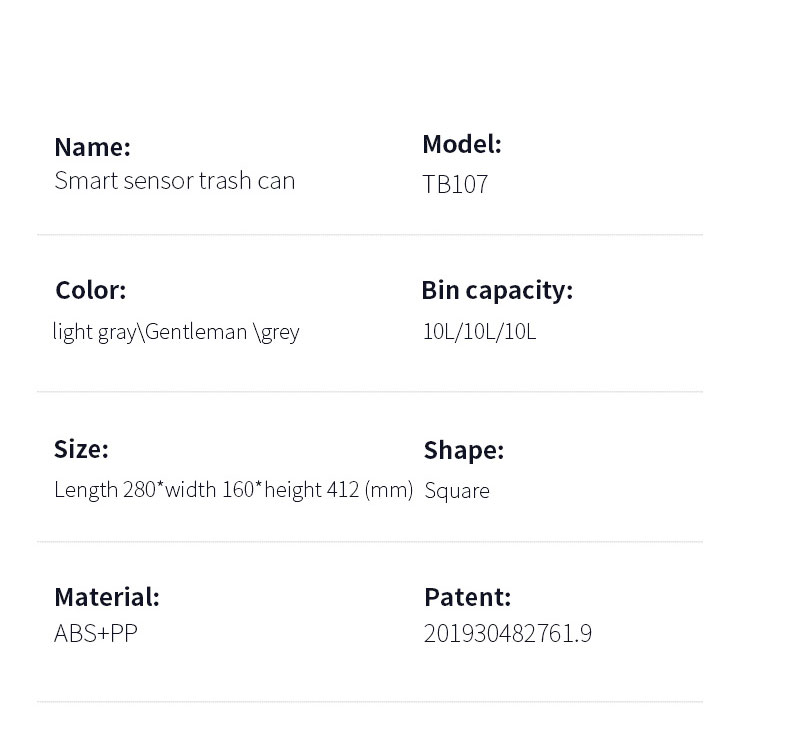This screenshot has height=750, width=790.
Task: Click the Name: label
Action: click(x=93, y=147)
